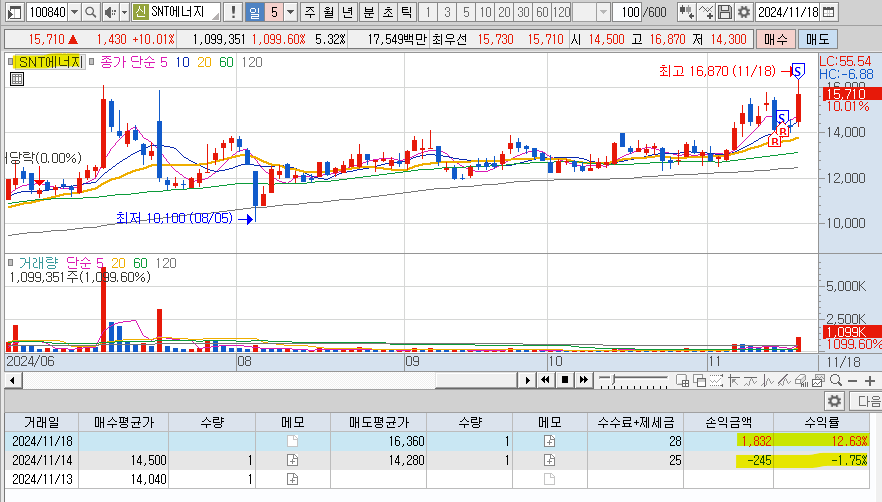The width and height of the screenshot is (882, 502).
Task: Switch to 틱 tick period
Action: coord(407,12)
